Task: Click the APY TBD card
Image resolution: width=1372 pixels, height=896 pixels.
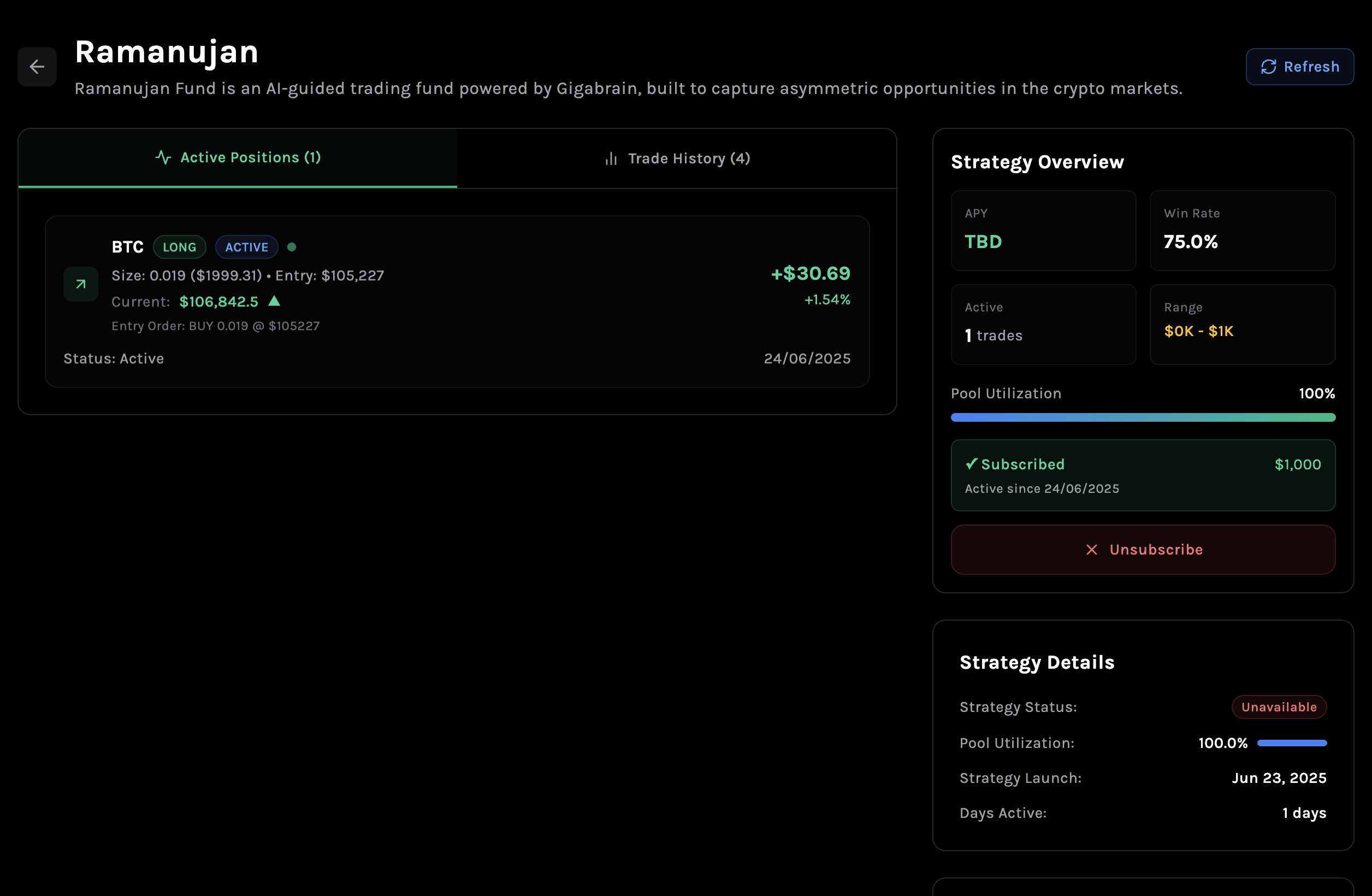Action: 1043,231
